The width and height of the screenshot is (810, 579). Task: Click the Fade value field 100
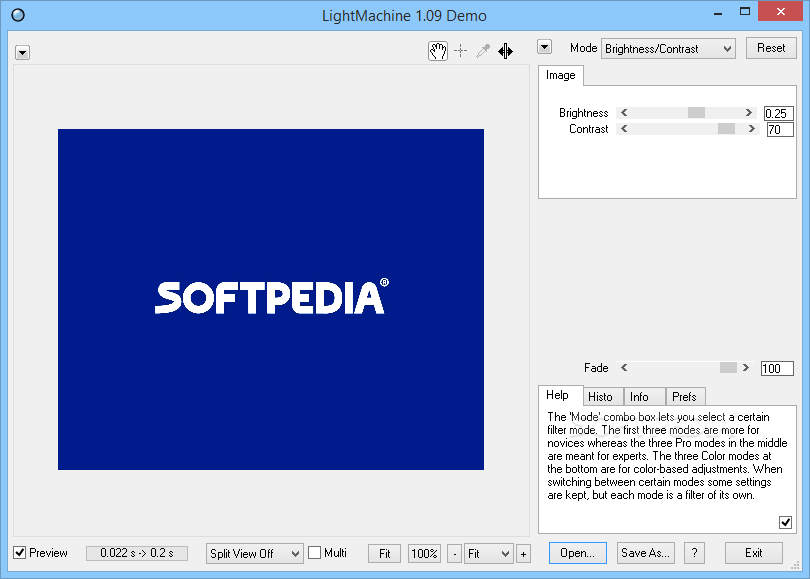(x=777, y=368)
